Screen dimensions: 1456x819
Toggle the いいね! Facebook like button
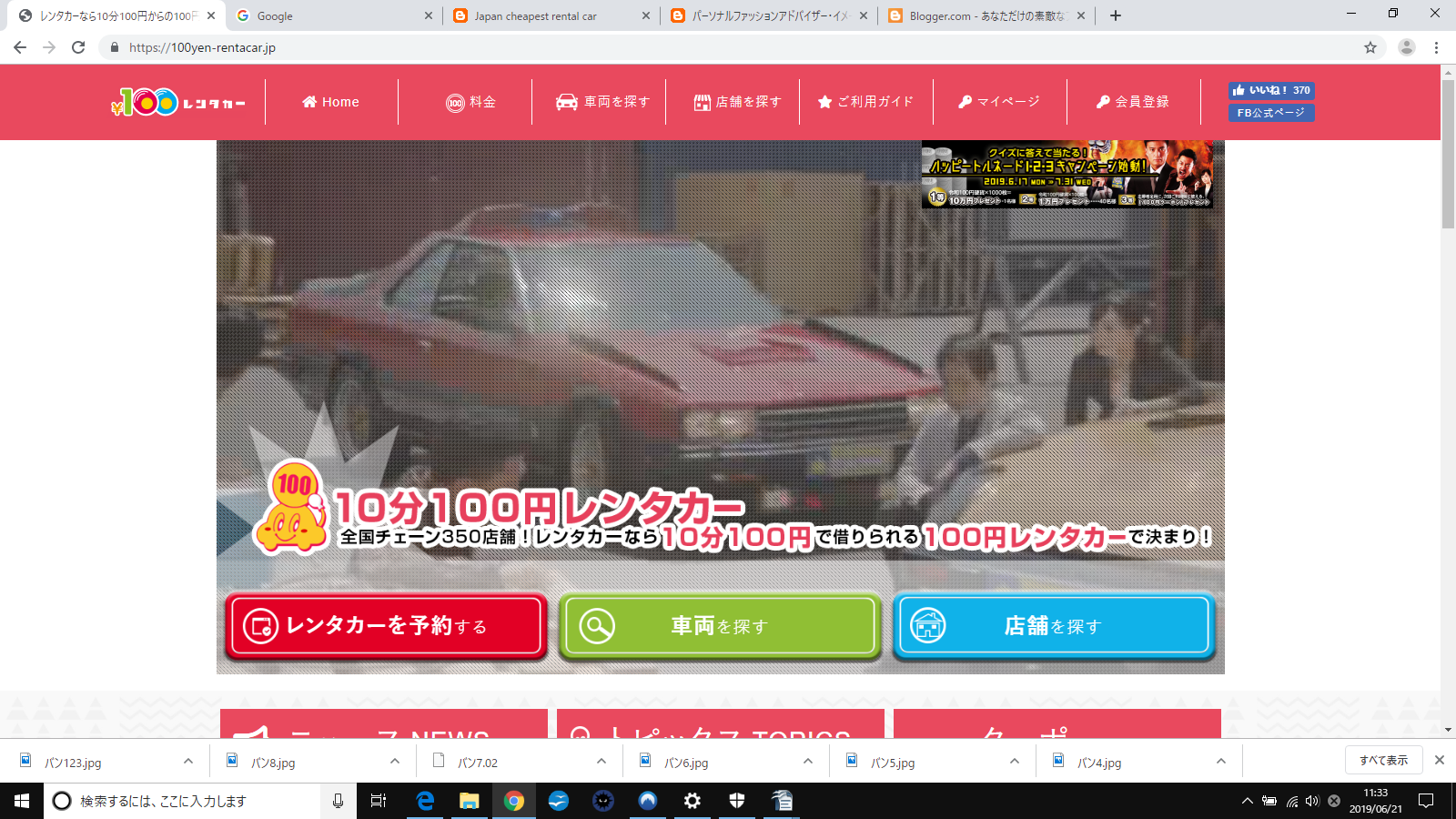tap(1270, 90)
